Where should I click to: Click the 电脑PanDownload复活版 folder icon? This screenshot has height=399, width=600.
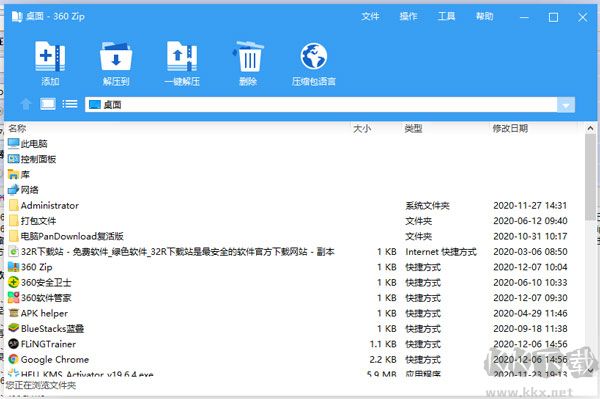click(x=13, y=236)
